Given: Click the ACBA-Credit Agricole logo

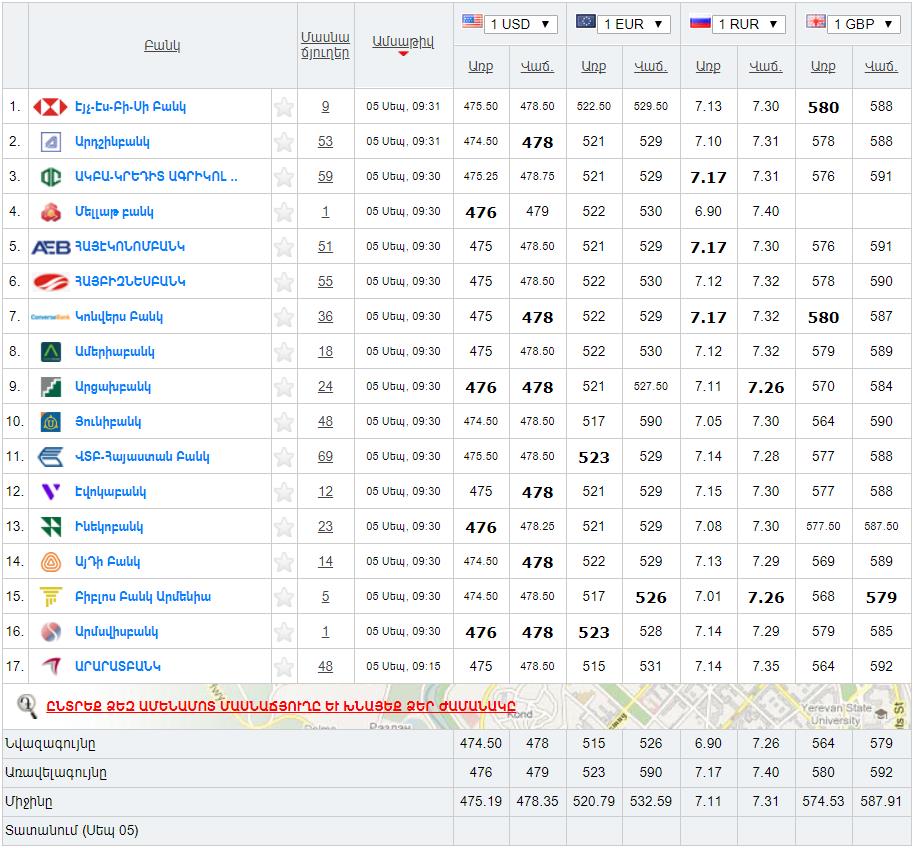Looking at the screenshot, I should [x=50, y=177].
